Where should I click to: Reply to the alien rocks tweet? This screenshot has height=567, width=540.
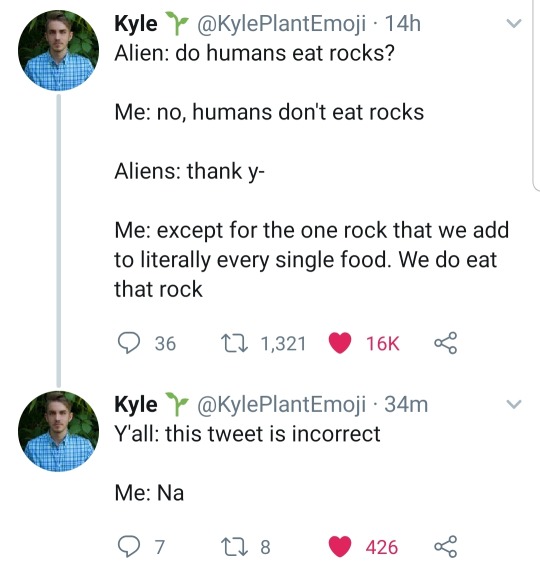click(129, 343)
